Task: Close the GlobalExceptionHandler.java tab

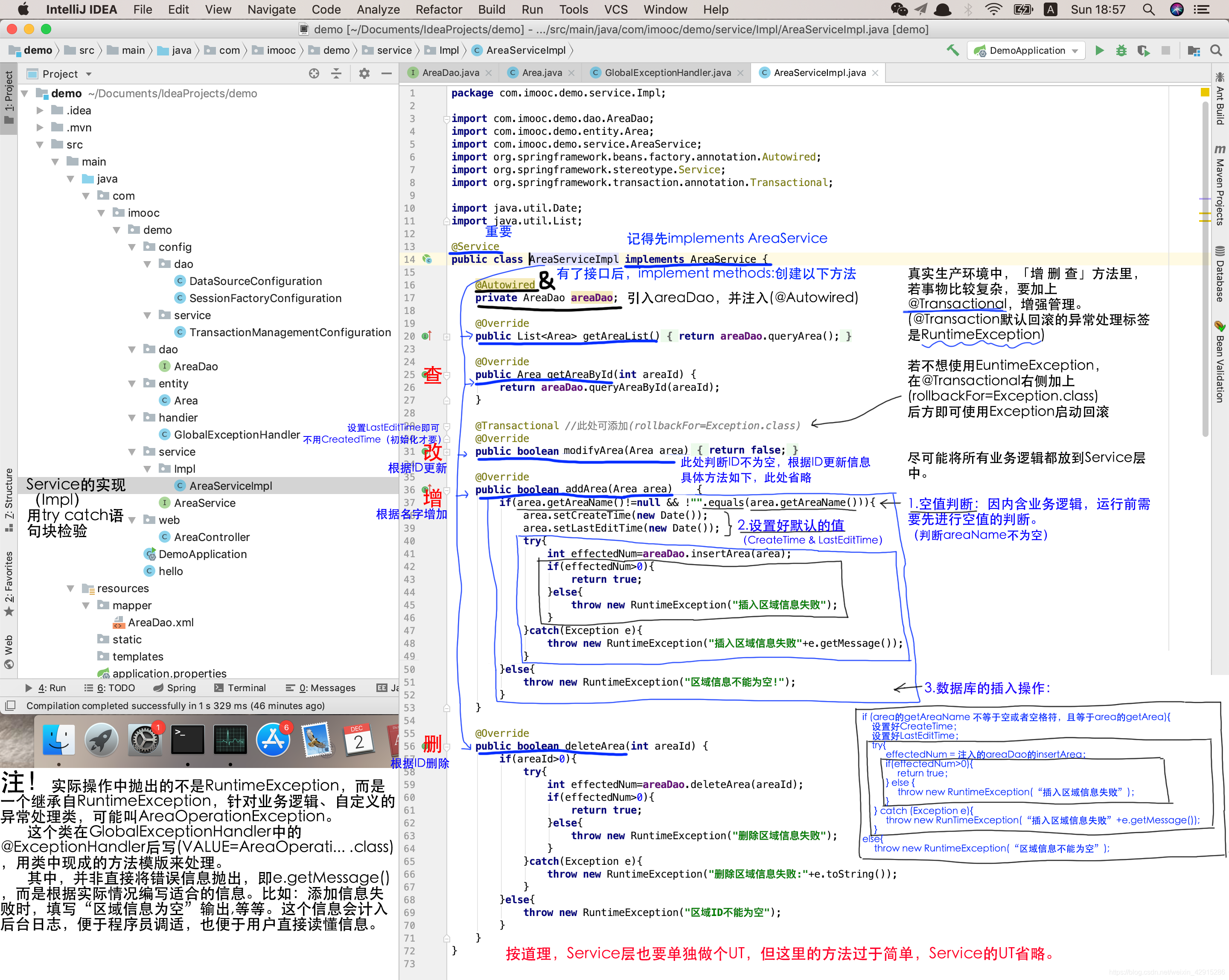Action: point(740,73)
